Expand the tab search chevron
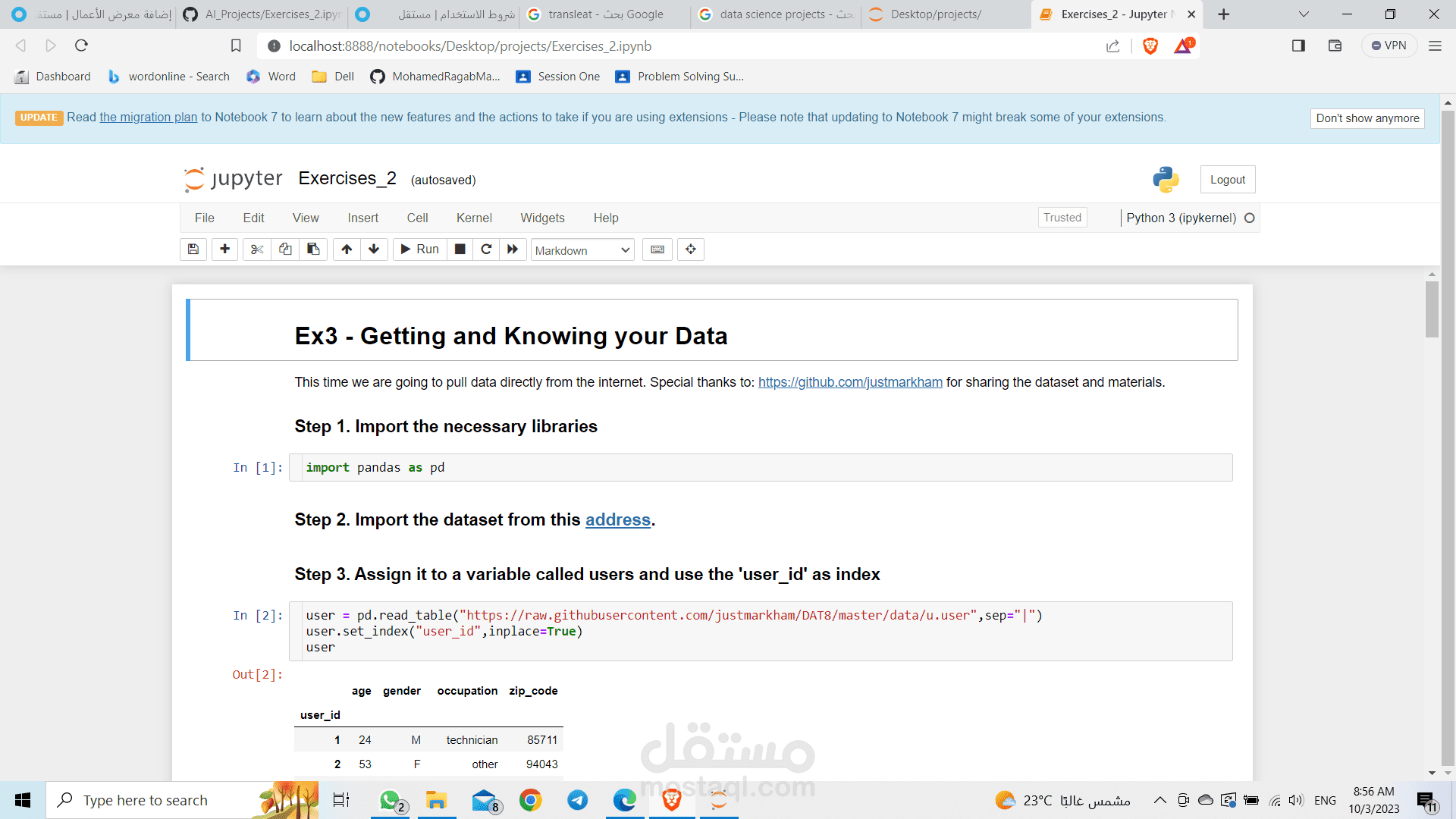This screenshot has width=1456, height=819. point(1304,14)
